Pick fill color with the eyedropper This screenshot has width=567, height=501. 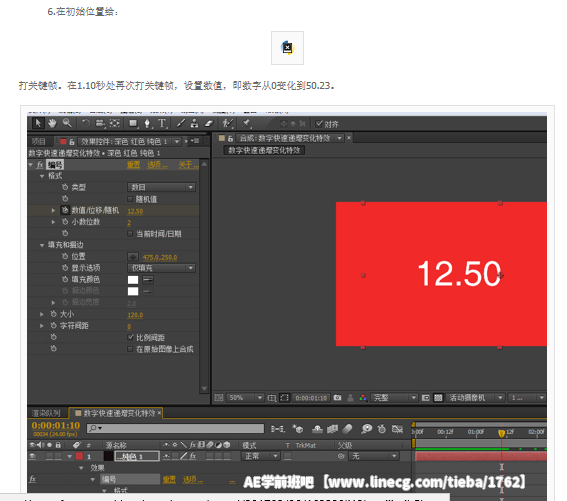[x=148, y=279]
